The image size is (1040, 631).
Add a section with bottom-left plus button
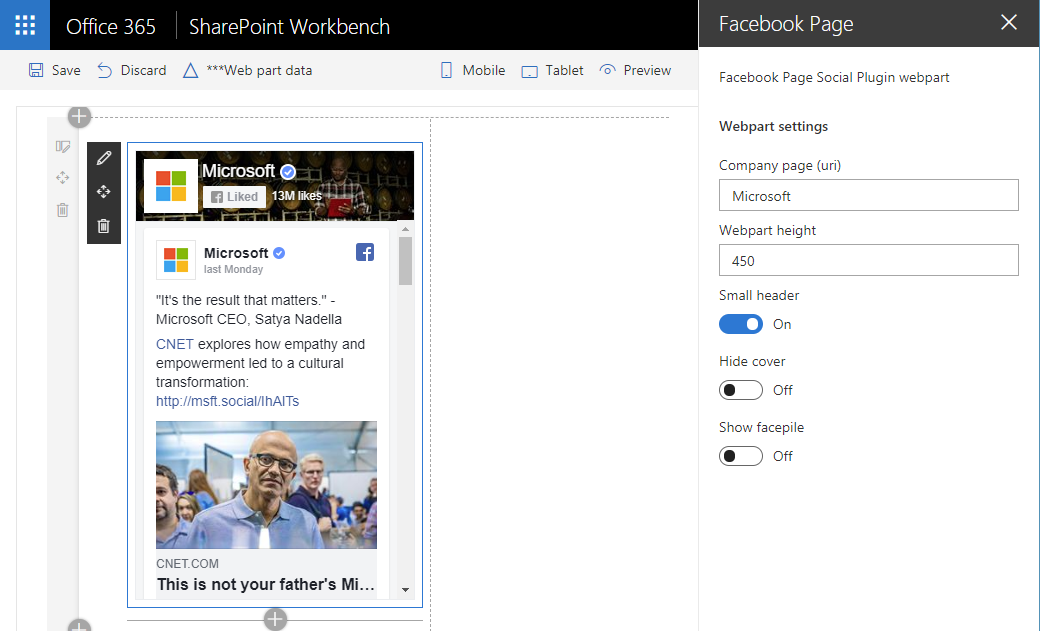pyautogui.click(x=79, y=625)
